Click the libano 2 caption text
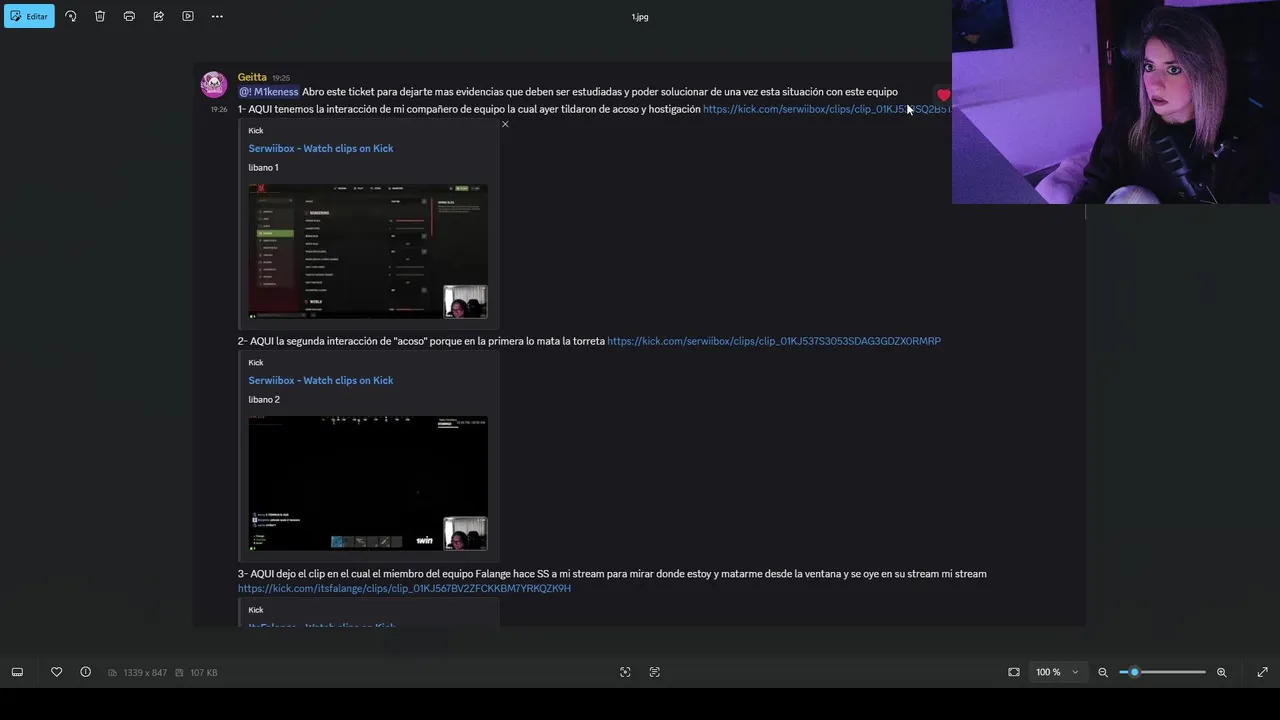This screenshot has height=720, width=1280. click(264, 399)
